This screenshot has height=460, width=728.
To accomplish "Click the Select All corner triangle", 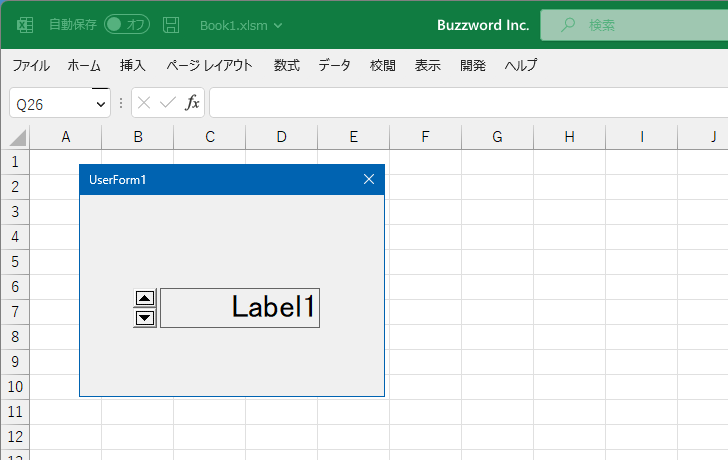I will [x=18, y=138].
